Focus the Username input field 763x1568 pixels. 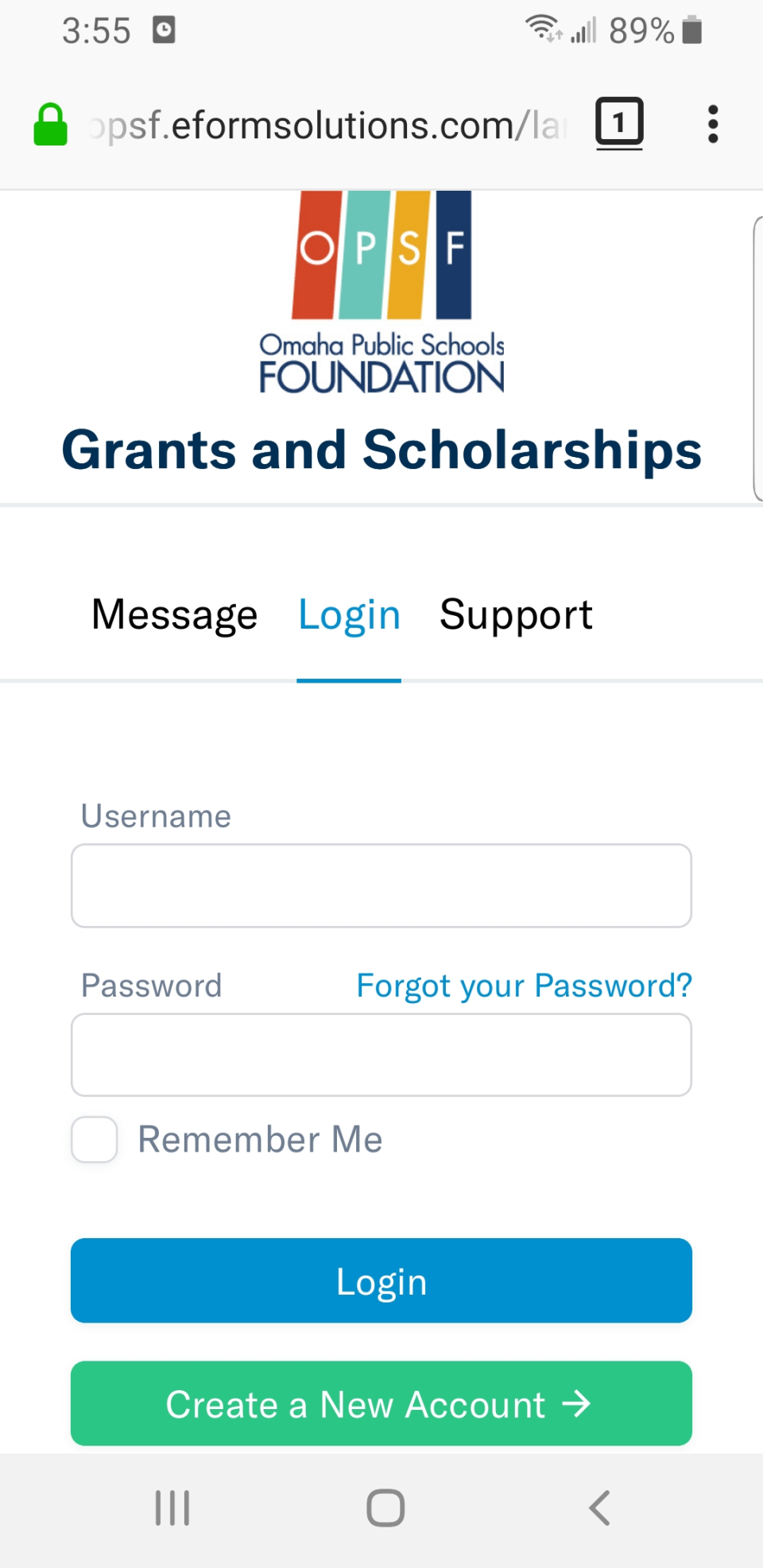[x=381, y=885]
